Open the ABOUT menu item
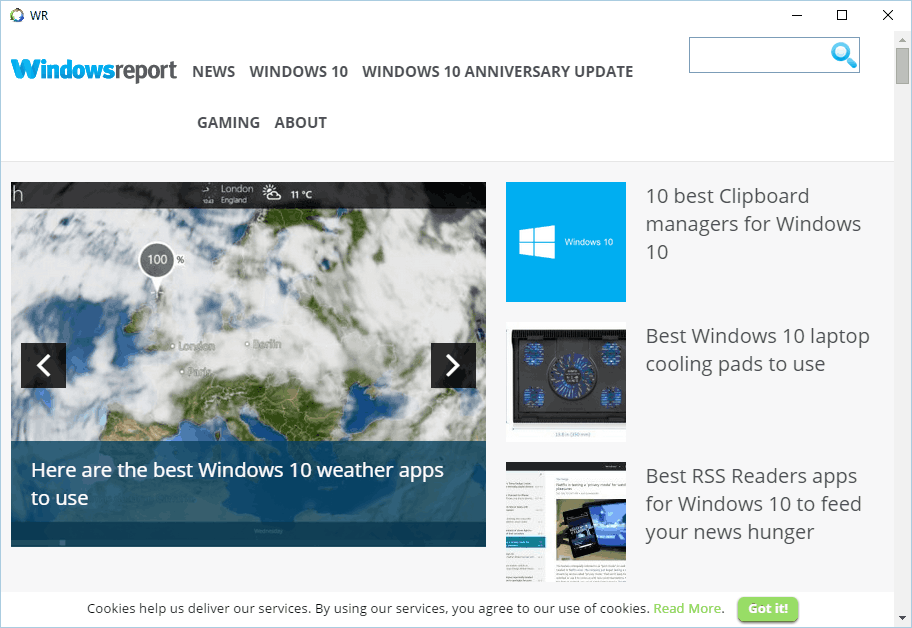This screenshot has width=912, height=628. pos(301,123)
